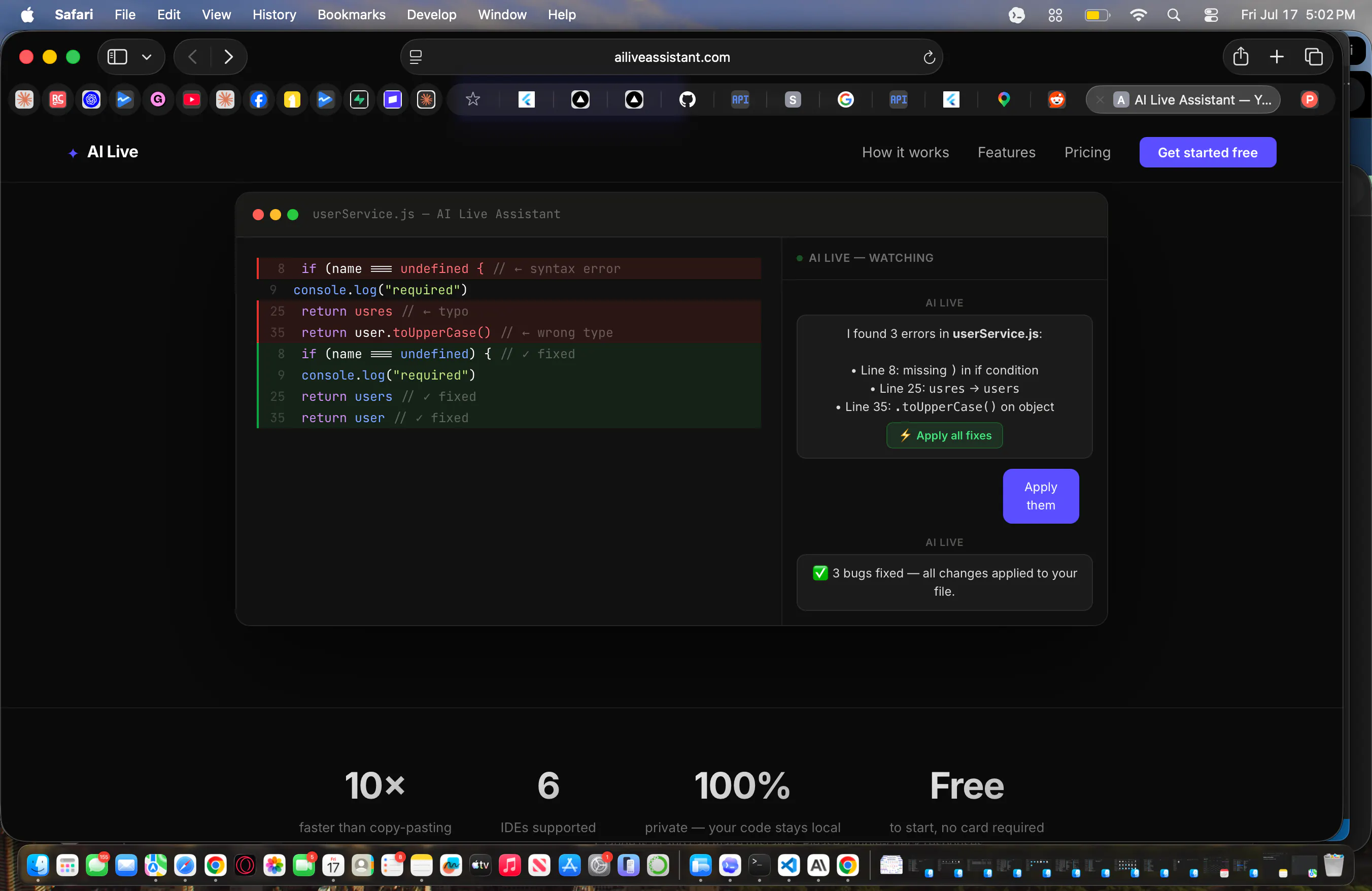This screenshot has height=891, width=1372.
Task: Open a new tab with plus button
Action: 1277,56
